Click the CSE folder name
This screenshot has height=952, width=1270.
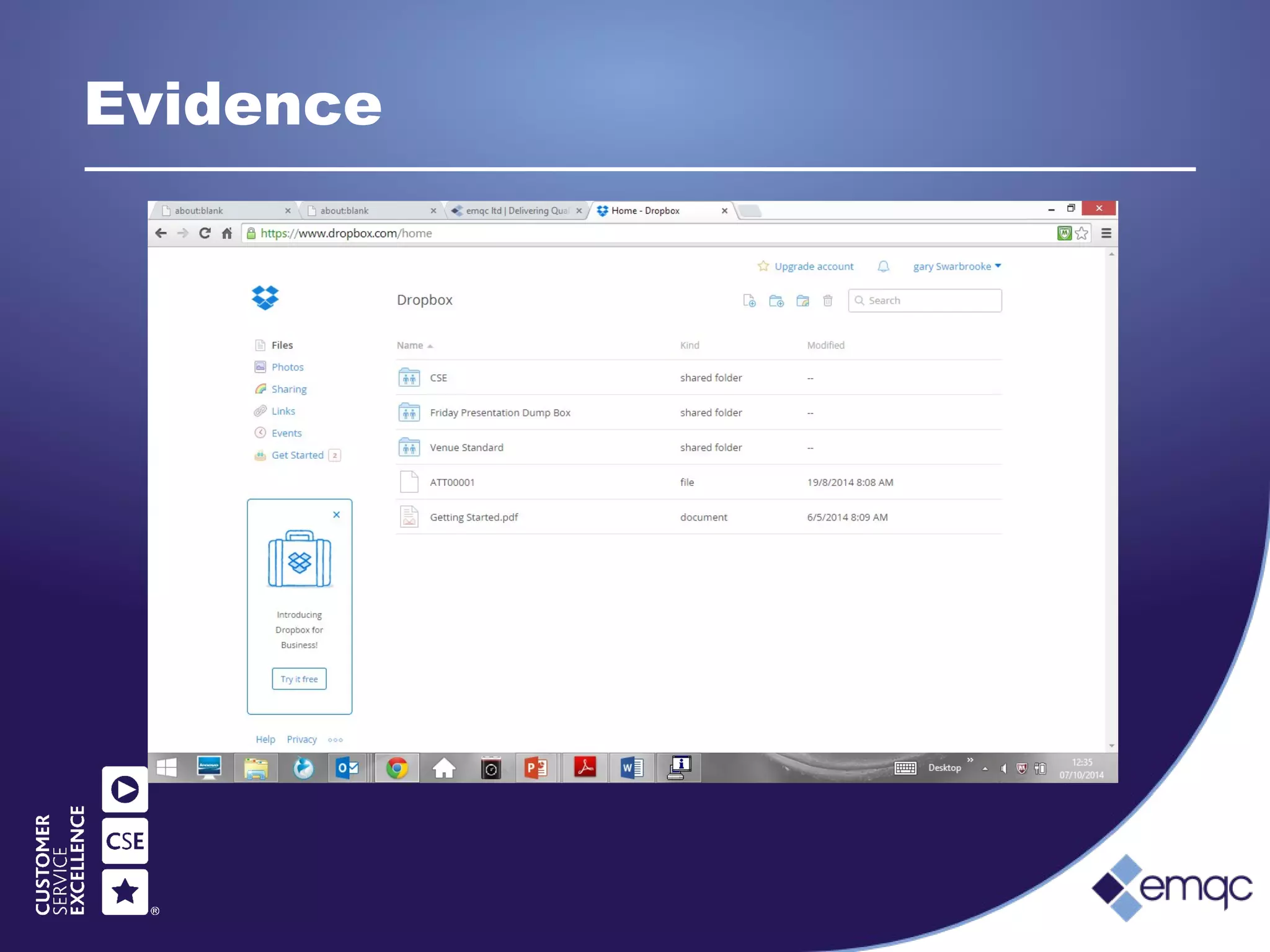click(x=438, y=378)
